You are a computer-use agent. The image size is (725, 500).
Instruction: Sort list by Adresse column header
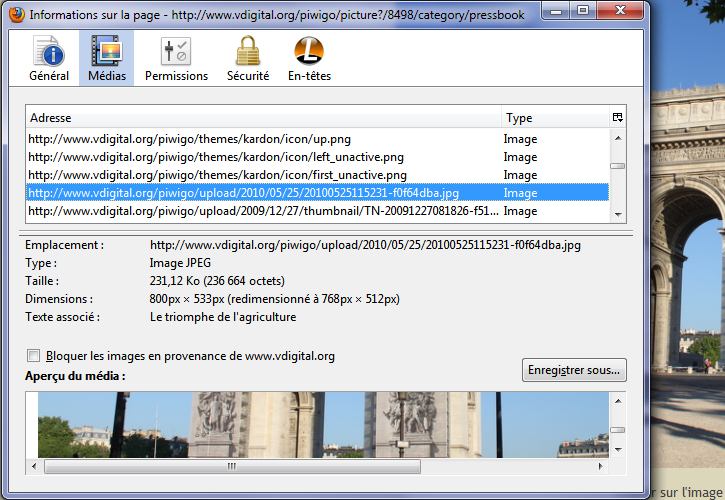pos(263,118)
